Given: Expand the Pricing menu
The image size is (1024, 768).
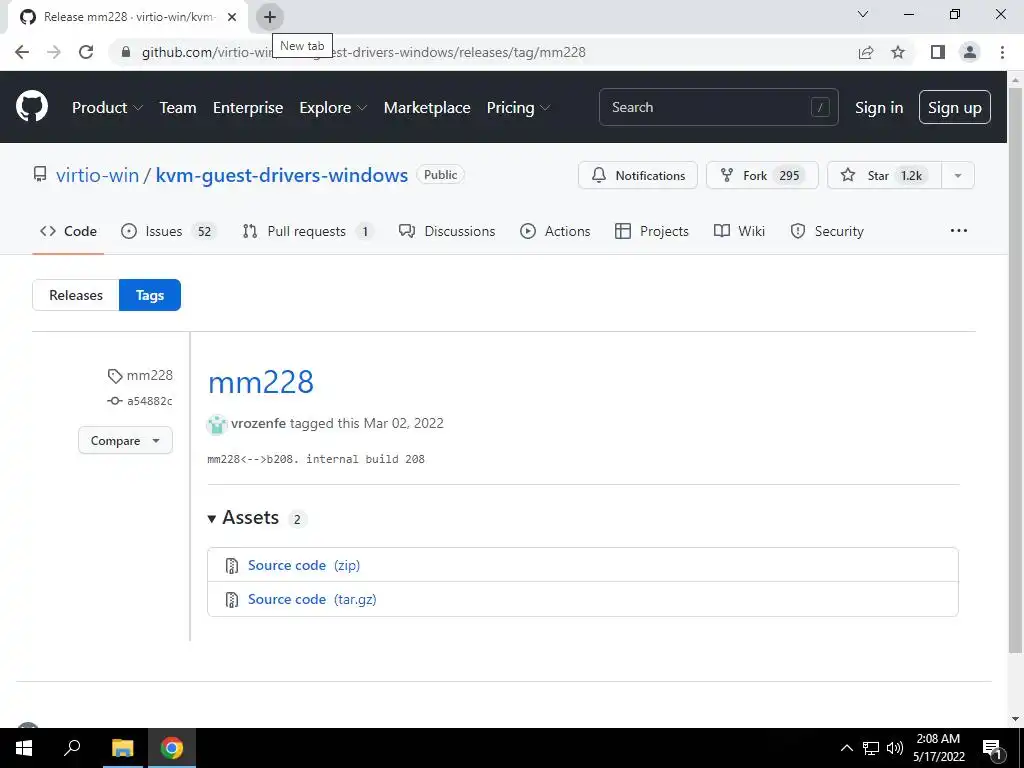Looking at the screenshot, I should [x=518, y=108].
